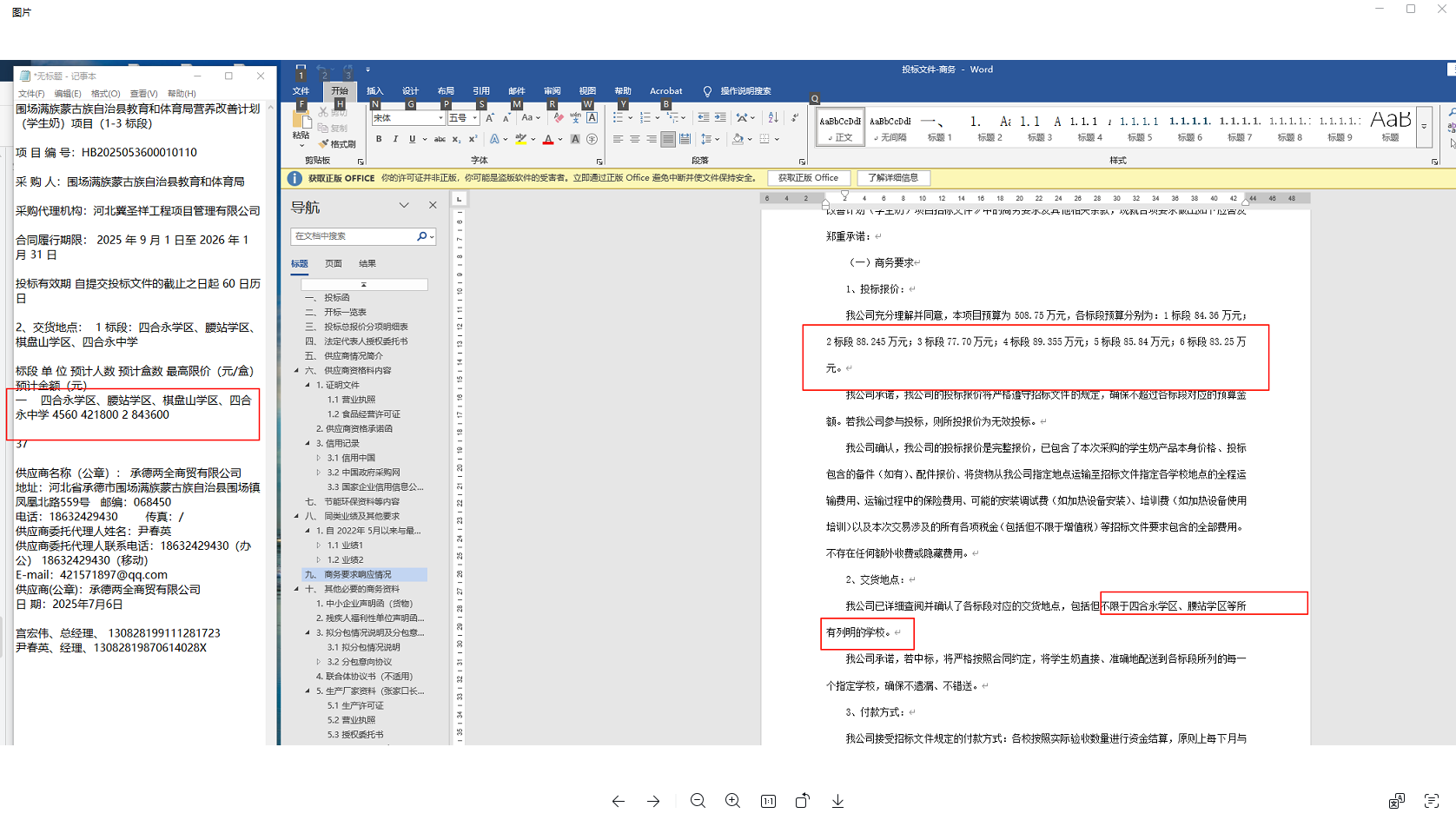This screenshot has width=1456, height=820.
Task: Toggle justify paragraph alignment
Action: tap(667, 139)
